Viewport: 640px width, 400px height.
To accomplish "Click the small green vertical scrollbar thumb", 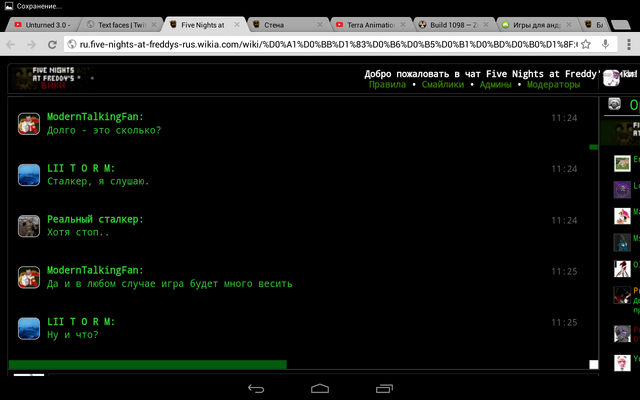I will point(594,147).
